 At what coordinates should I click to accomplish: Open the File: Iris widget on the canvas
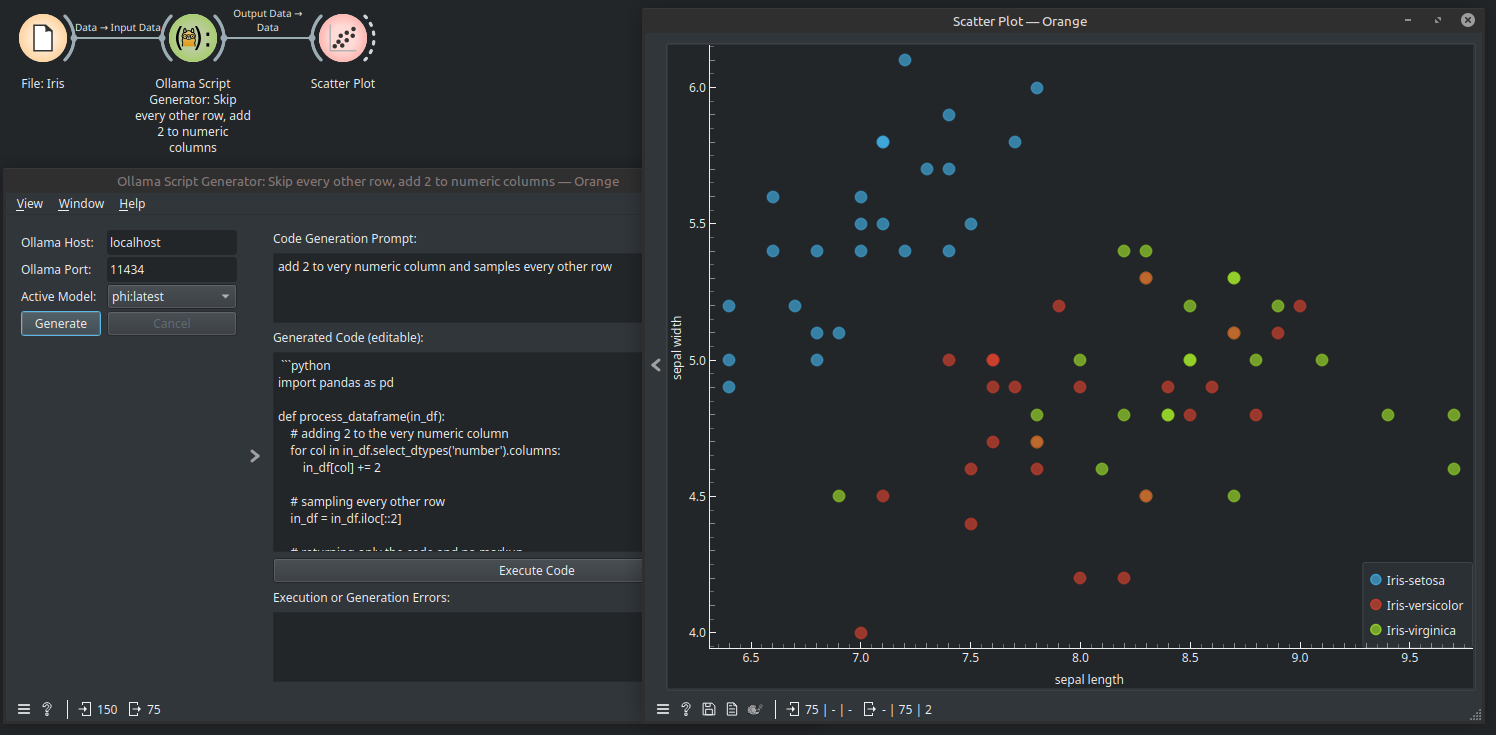pyautogui.click(x=42, y=37)
